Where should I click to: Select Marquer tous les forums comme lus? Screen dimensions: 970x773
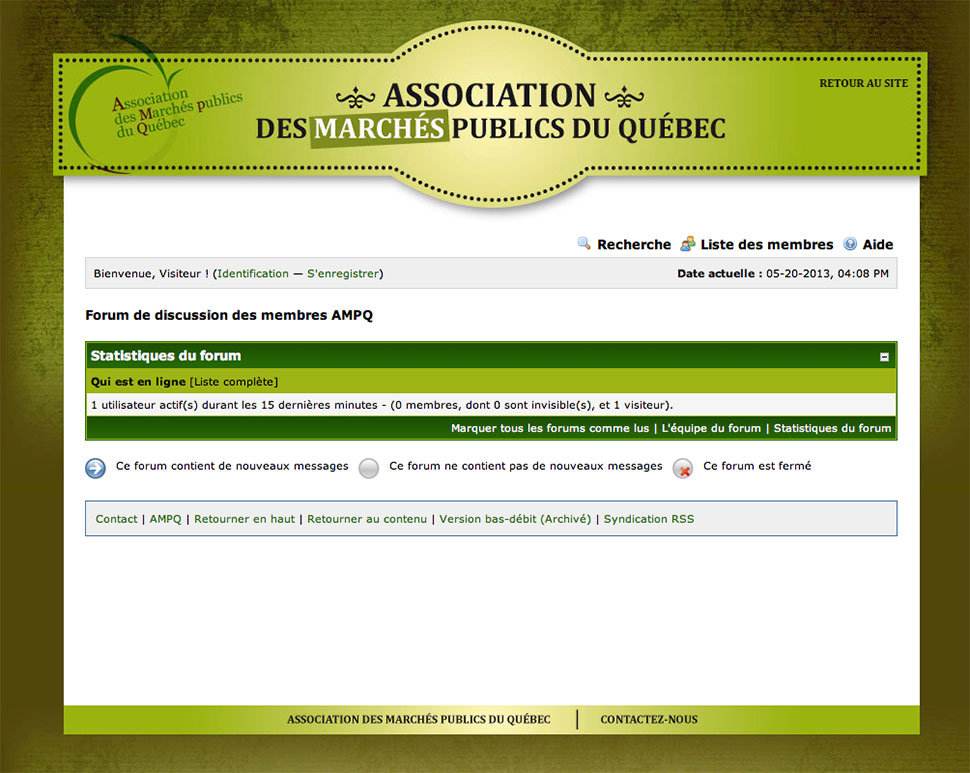(x=549, y=428)
